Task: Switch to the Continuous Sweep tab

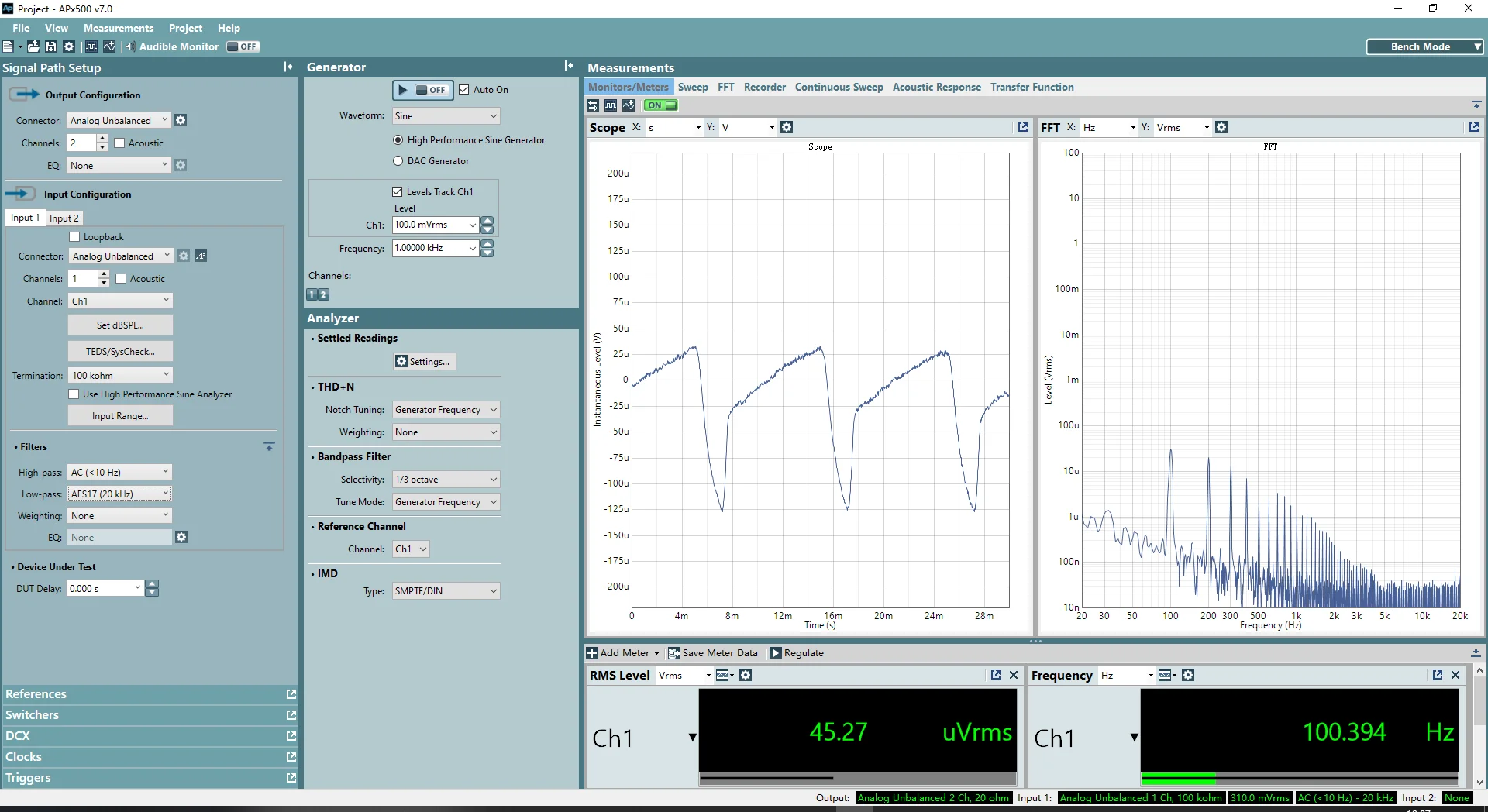Action: [x=839, y=88]
